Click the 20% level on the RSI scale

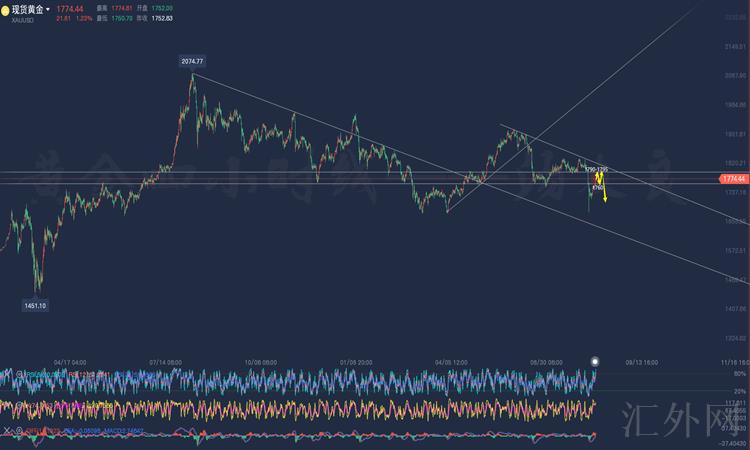(739, 391)
